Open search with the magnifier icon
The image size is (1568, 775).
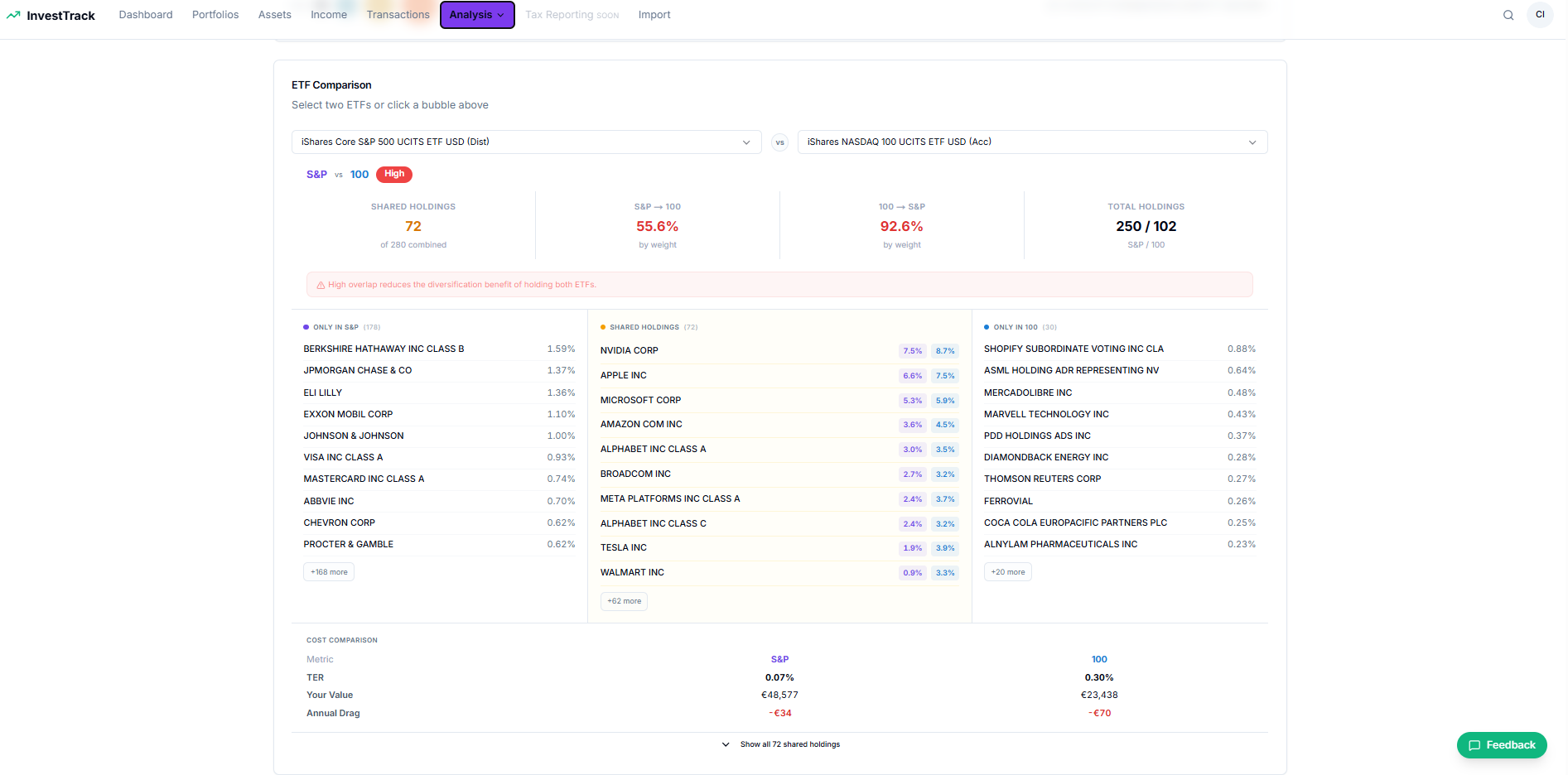[x=1508, y=15]
